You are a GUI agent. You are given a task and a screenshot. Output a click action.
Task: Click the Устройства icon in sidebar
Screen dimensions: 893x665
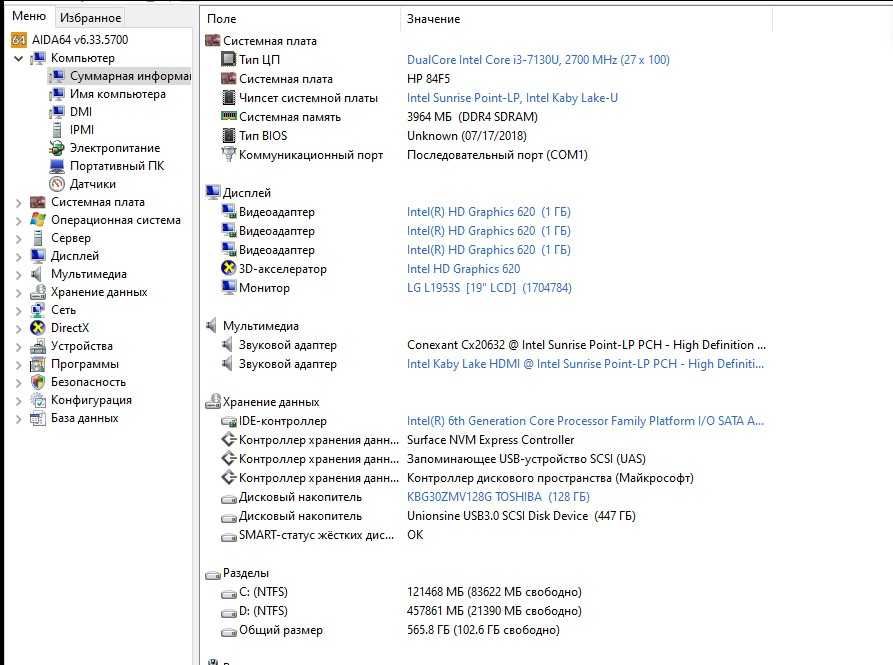(x=38, y=346)
